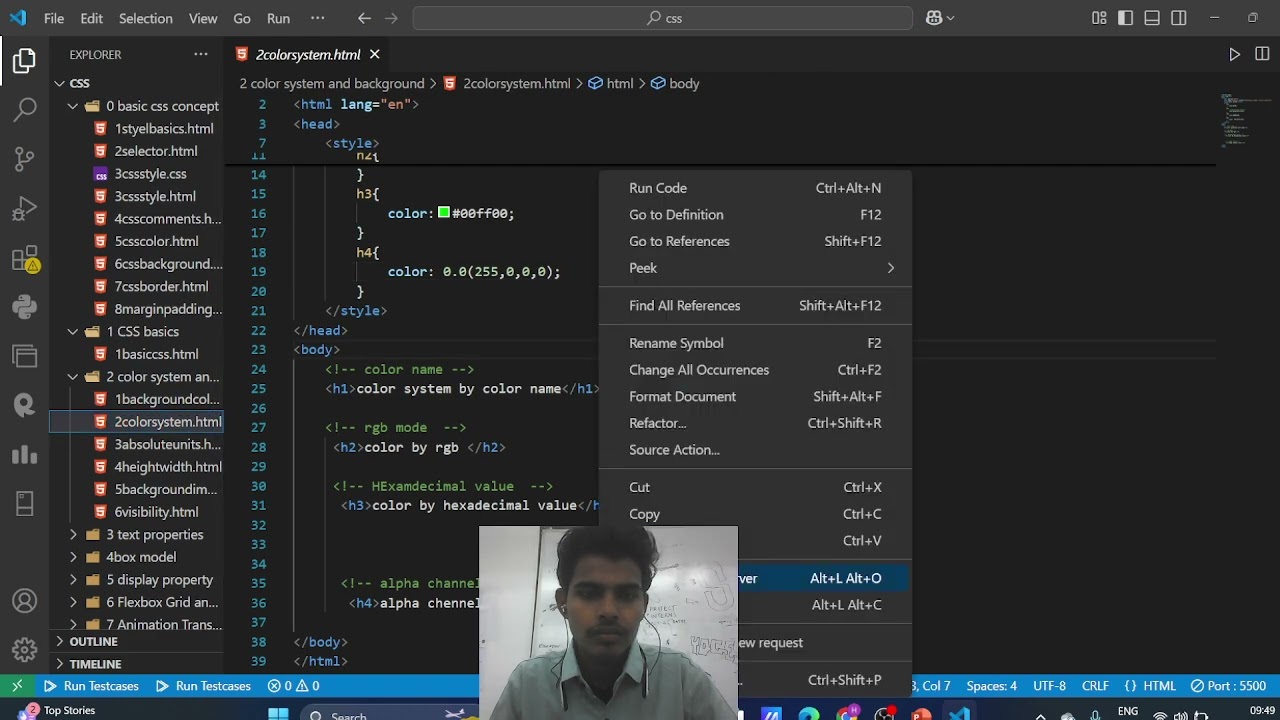Viewport: 1280px width, 720px height.
Task: Click UTF-8 encoding in status bar
Action: click(1049, 686)
